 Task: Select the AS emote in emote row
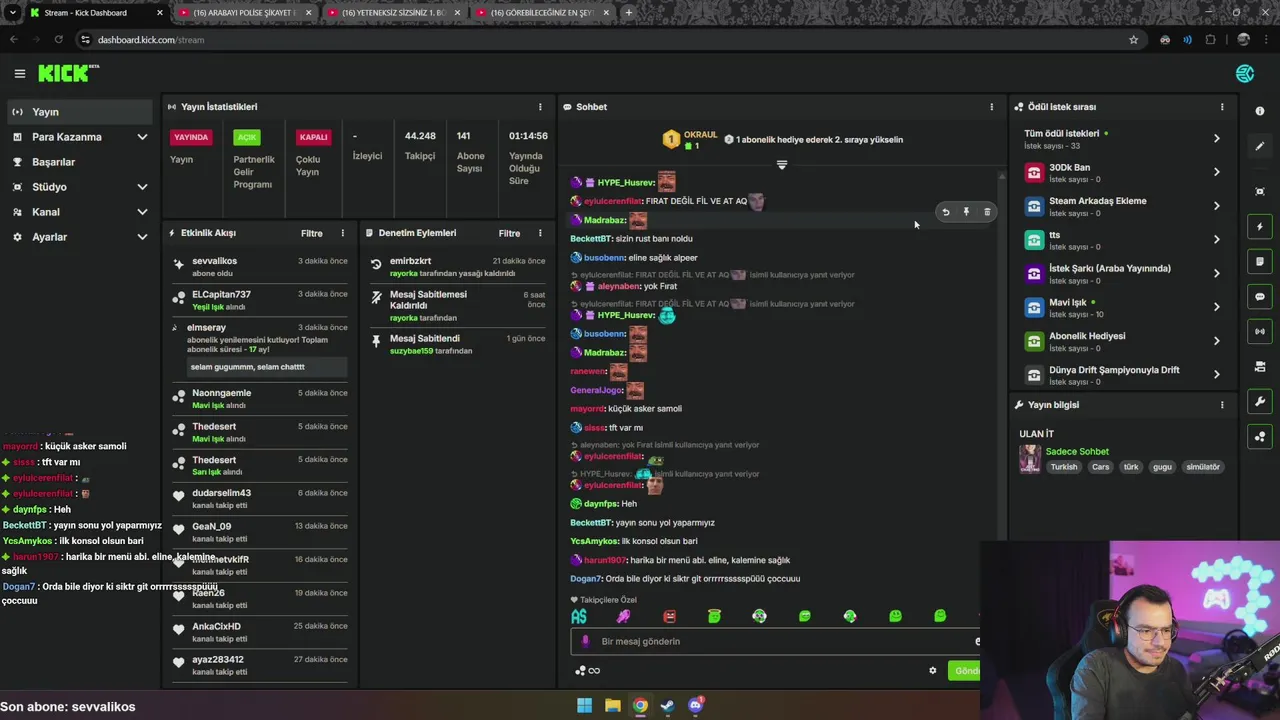click(x=579, y=617)
